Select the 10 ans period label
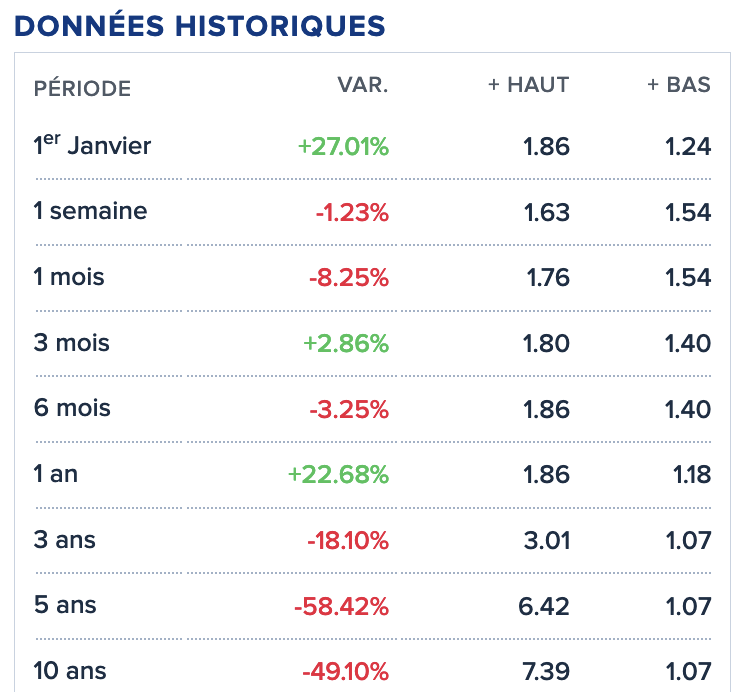The width and height of the screenshot is (736, 692). 69,670
